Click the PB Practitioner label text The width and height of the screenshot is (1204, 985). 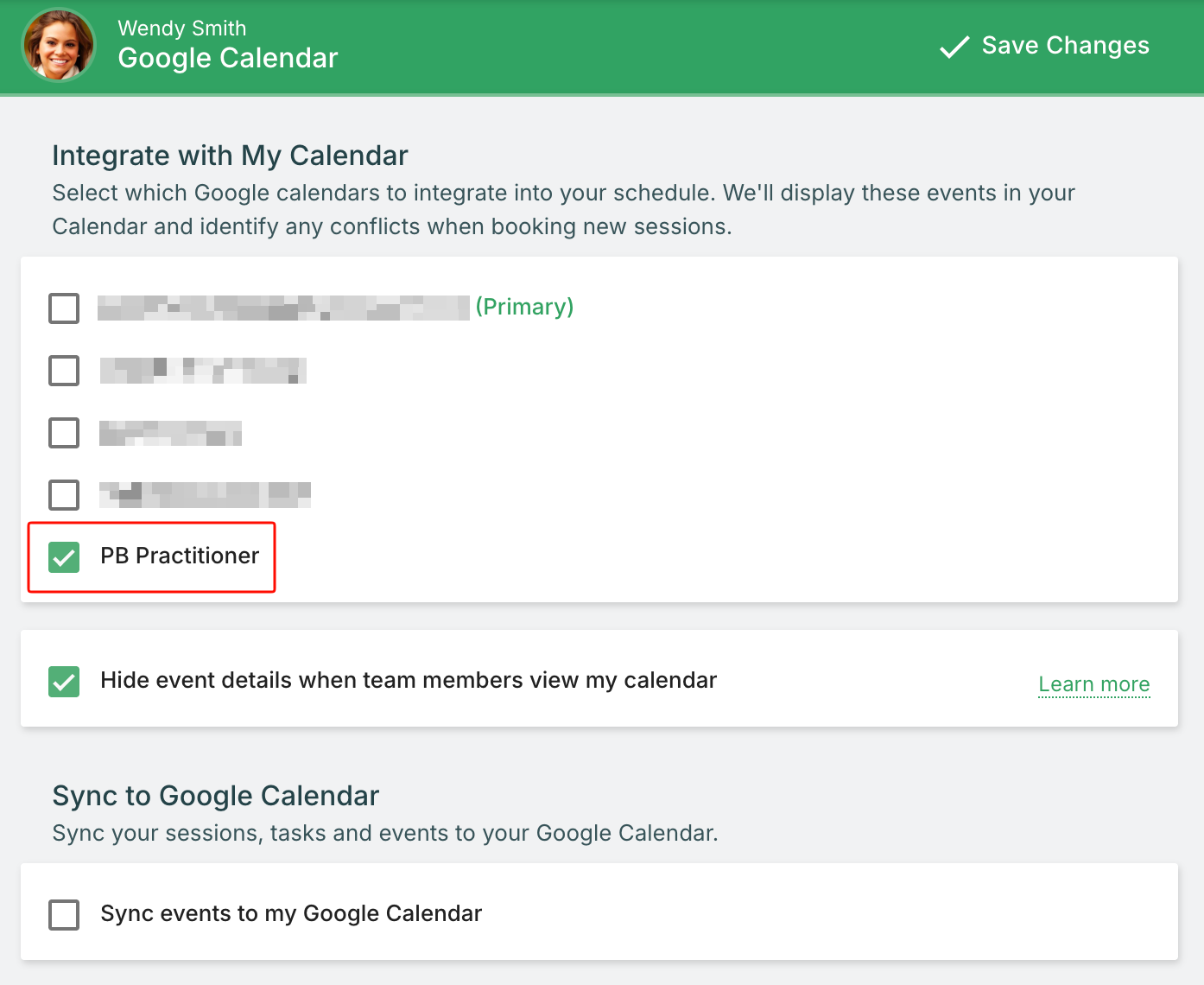180,556
